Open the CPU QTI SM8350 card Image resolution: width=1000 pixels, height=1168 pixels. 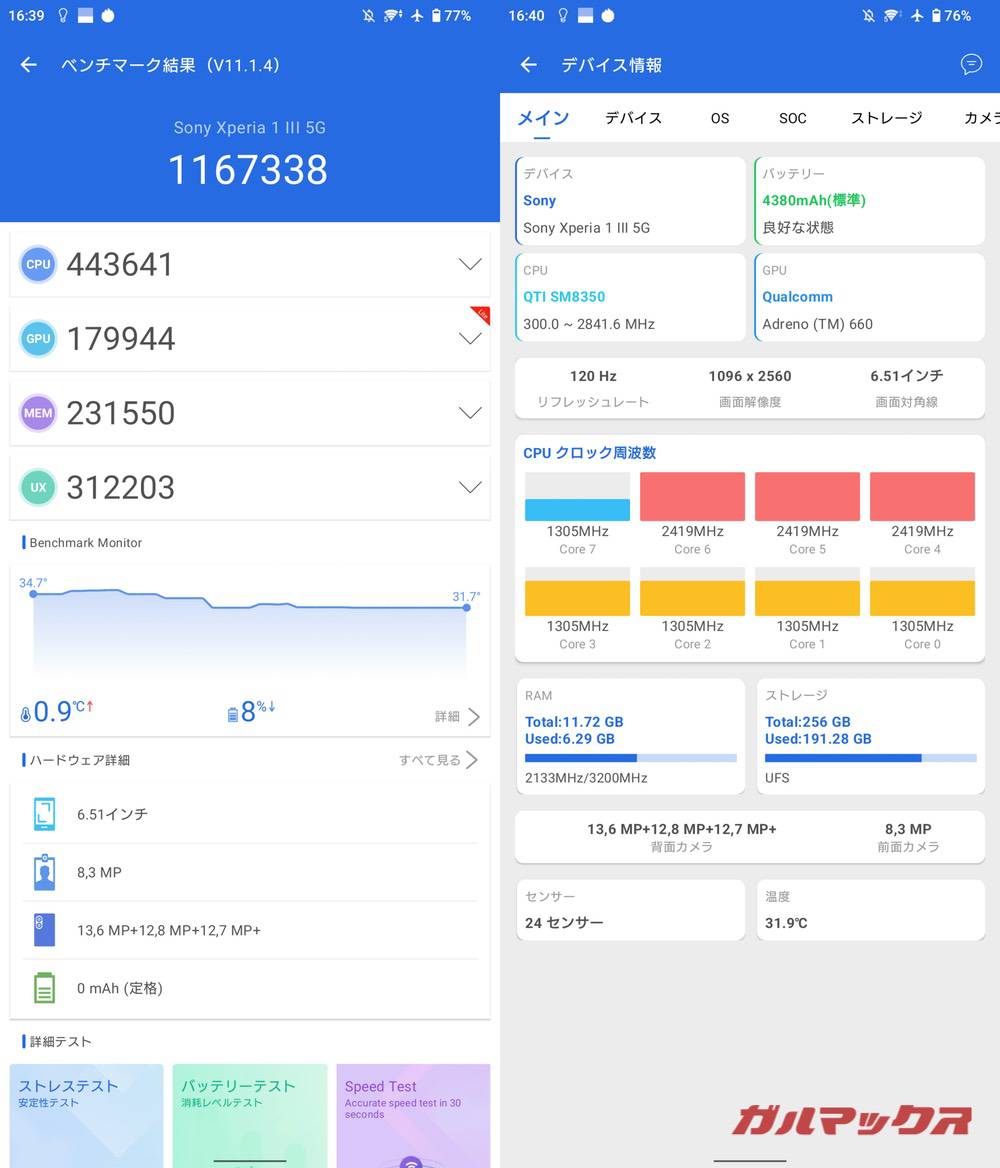(630, 297)
